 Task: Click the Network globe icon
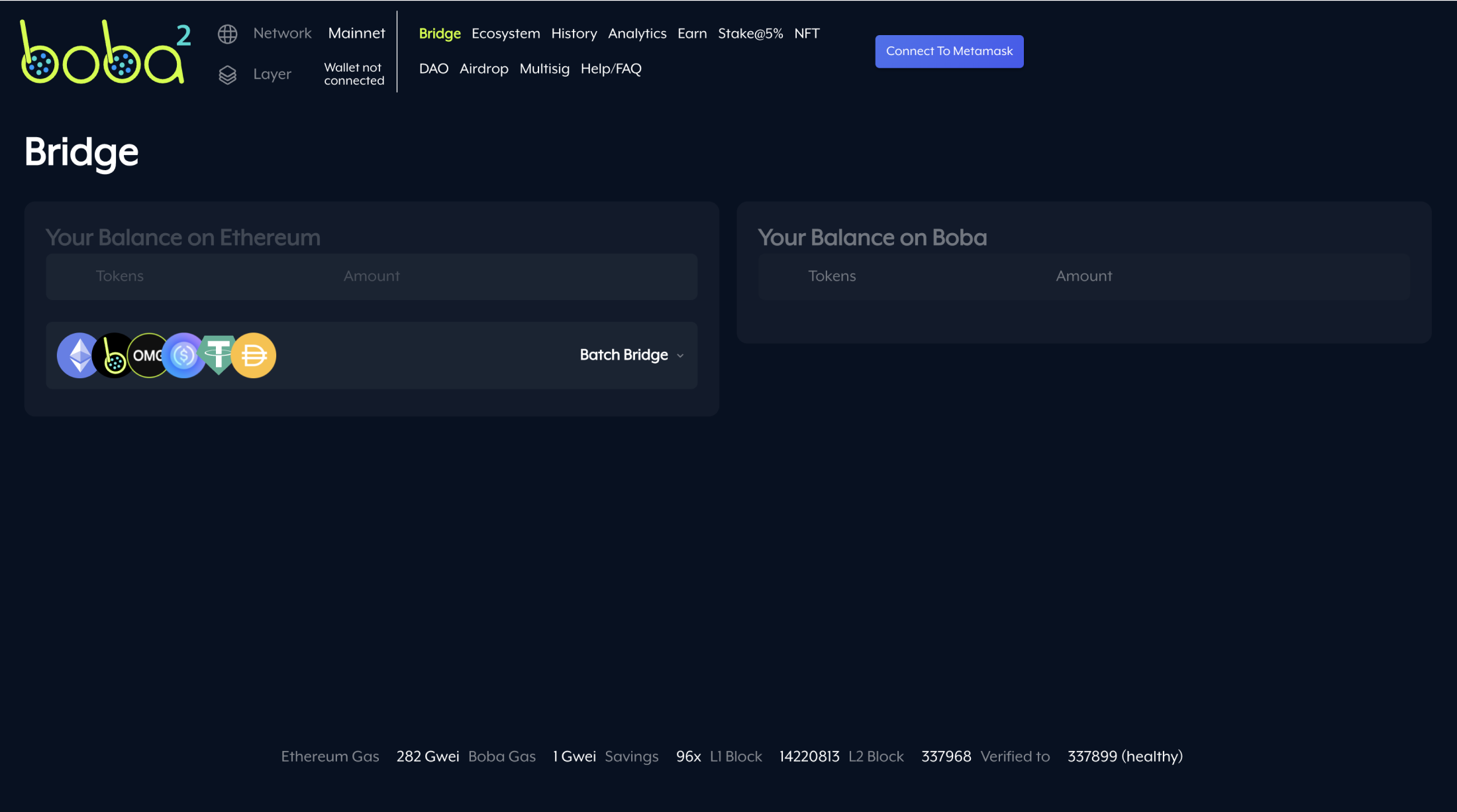point(228,33)
